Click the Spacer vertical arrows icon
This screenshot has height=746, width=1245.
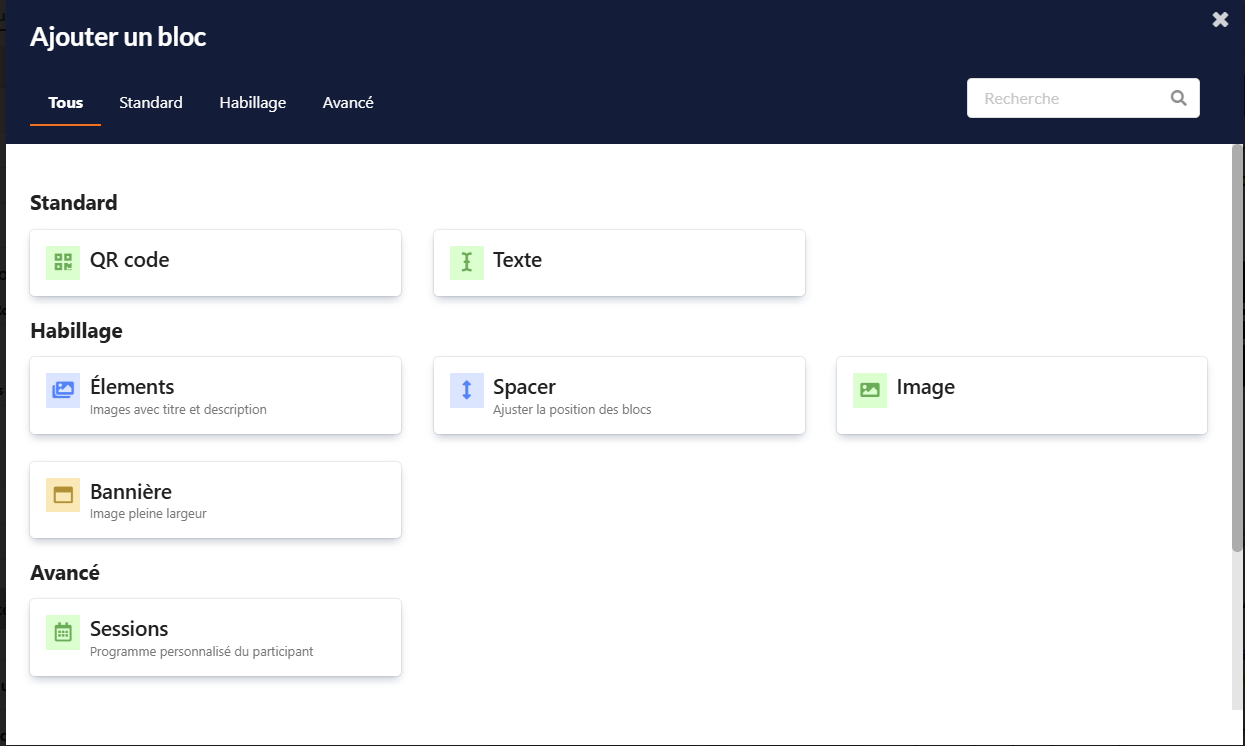point(466,390)
